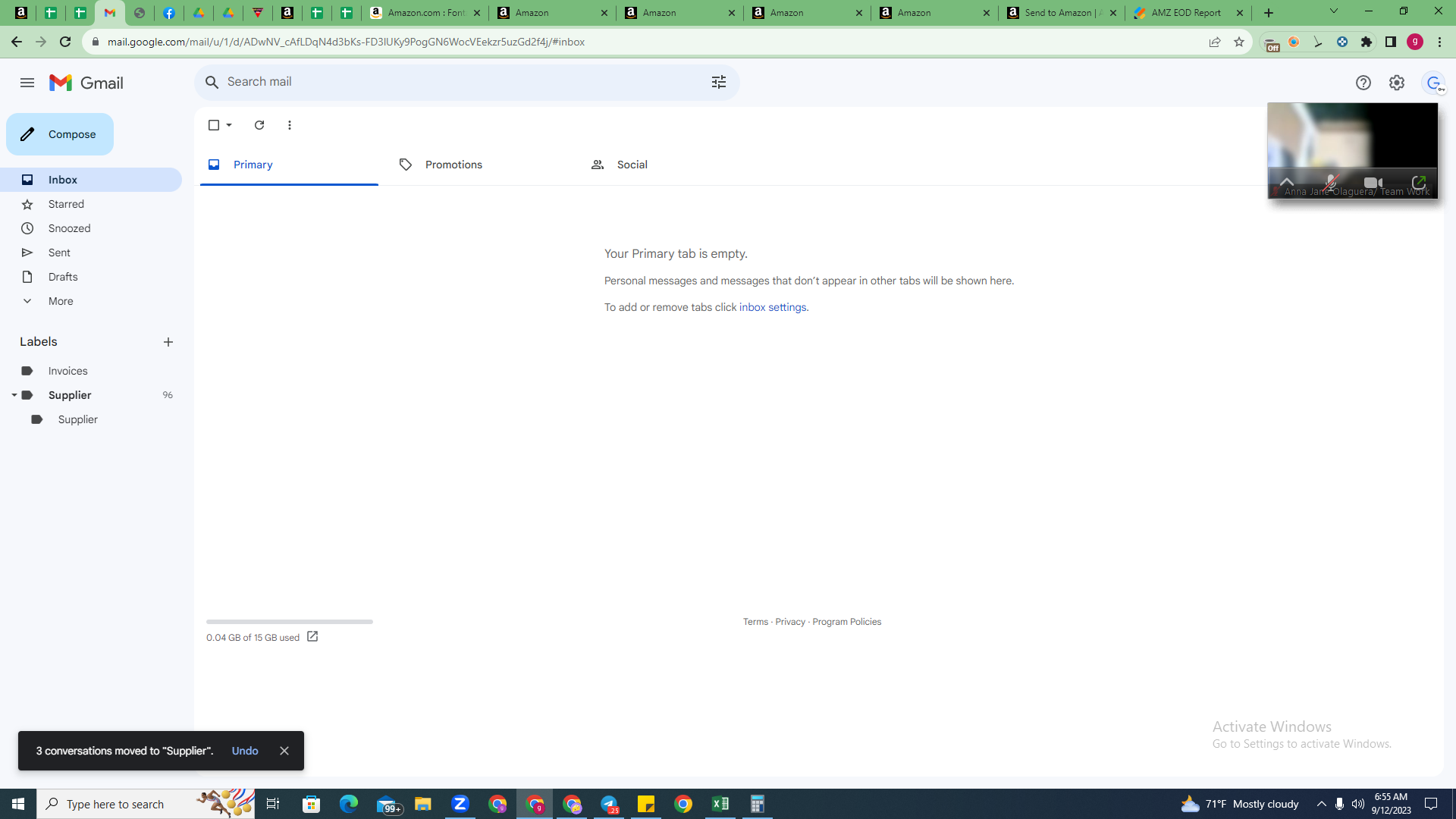Open the Terms link
The height and width of the screenshot is (819, 1456).
click(x=755, y=622)
